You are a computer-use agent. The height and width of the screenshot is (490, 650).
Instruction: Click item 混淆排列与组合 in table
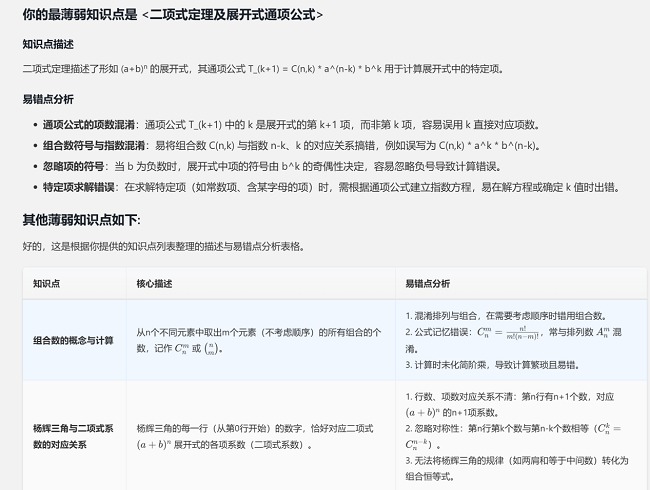point(507,316)
